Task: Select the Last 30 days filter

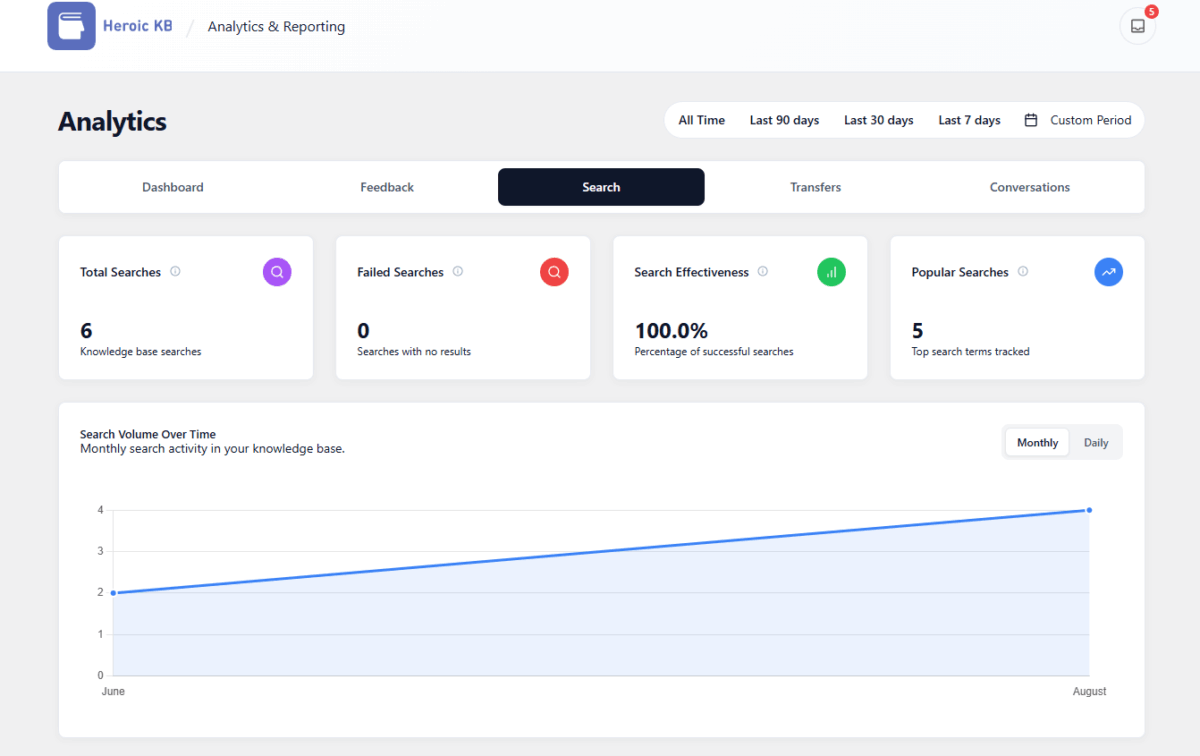Action: pyautogui.click(x=879, y=120)
